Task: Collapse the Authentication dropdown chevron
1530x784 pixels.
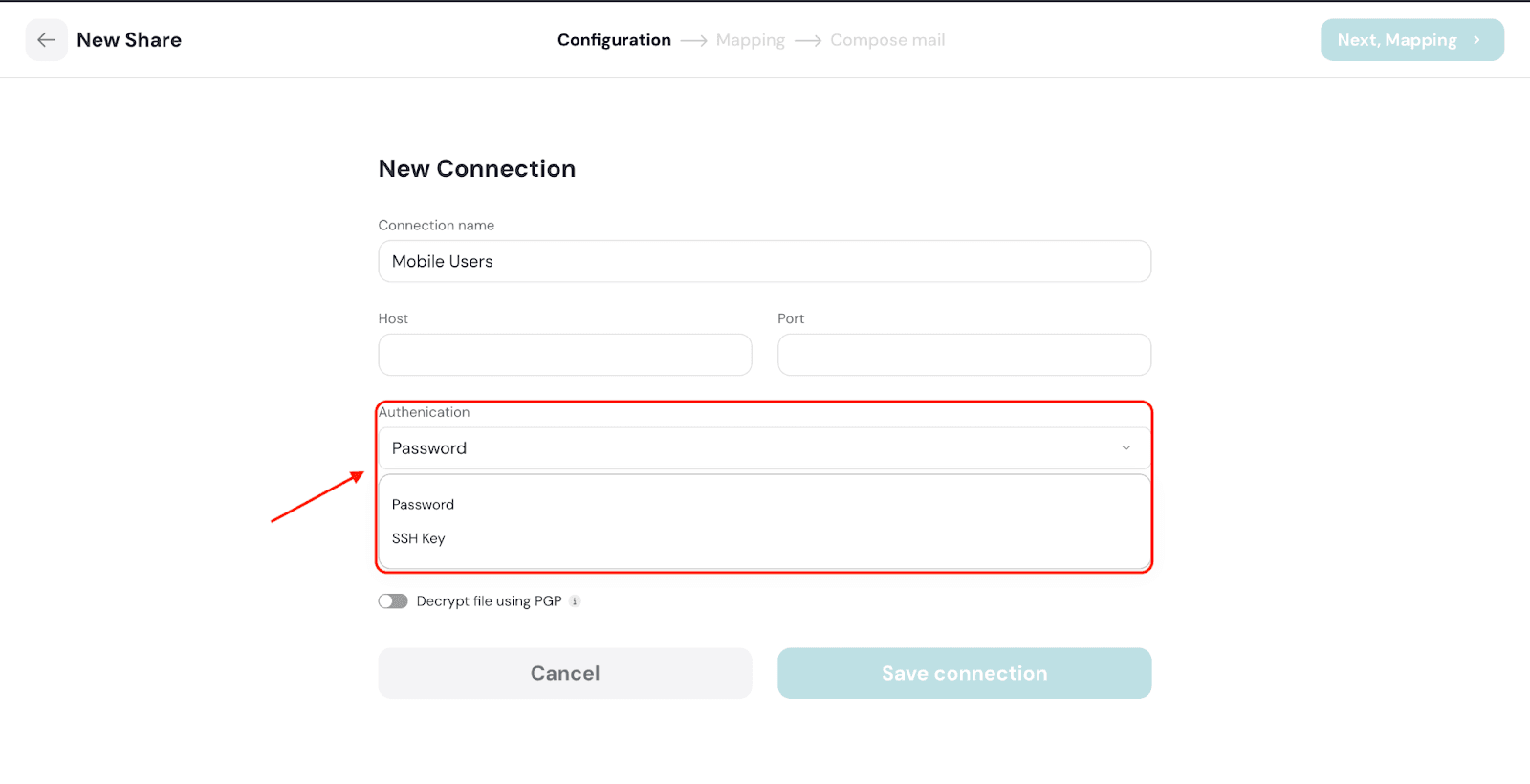Action: pos(1126,448)
